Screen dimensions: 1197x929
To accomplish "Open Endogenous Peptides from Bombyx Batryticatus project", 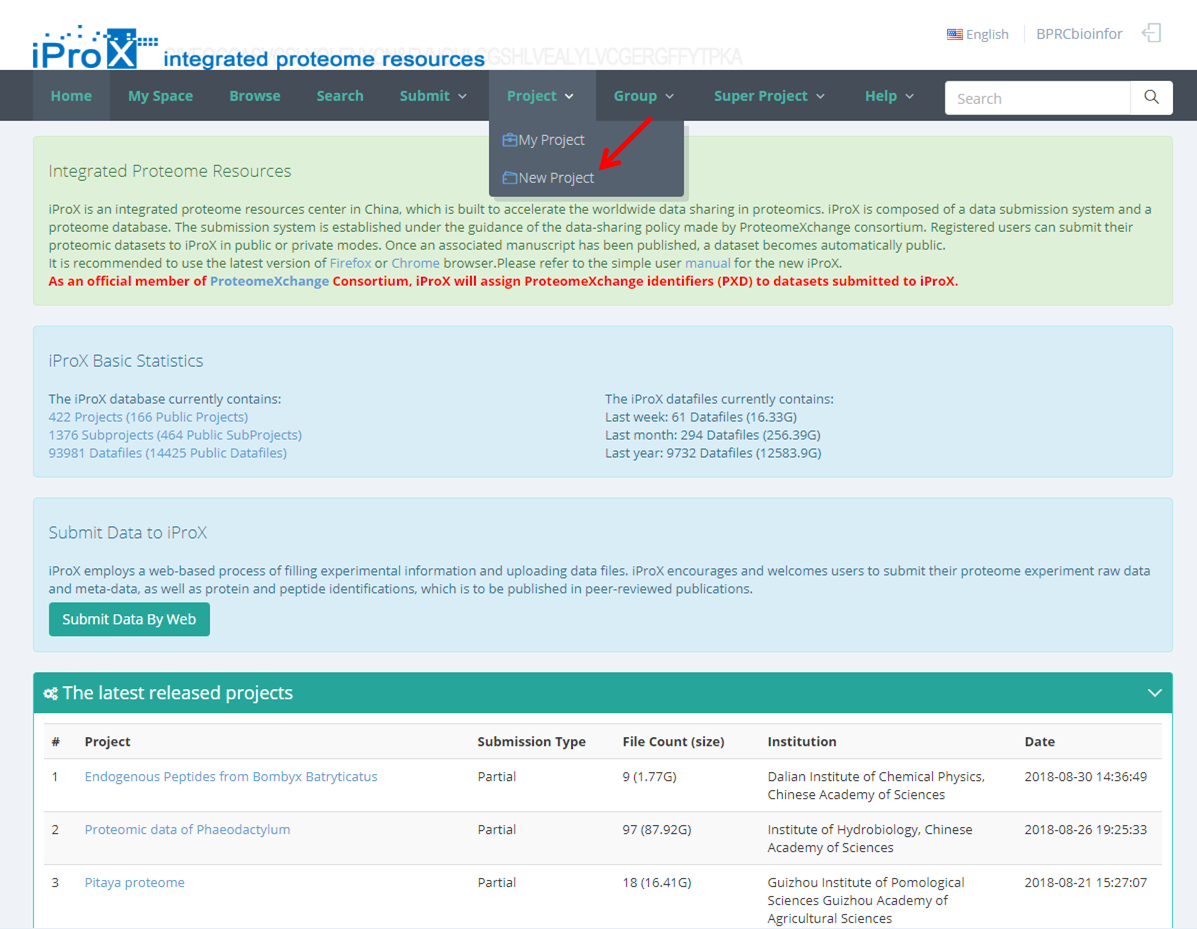I will [x=231, y=776].
